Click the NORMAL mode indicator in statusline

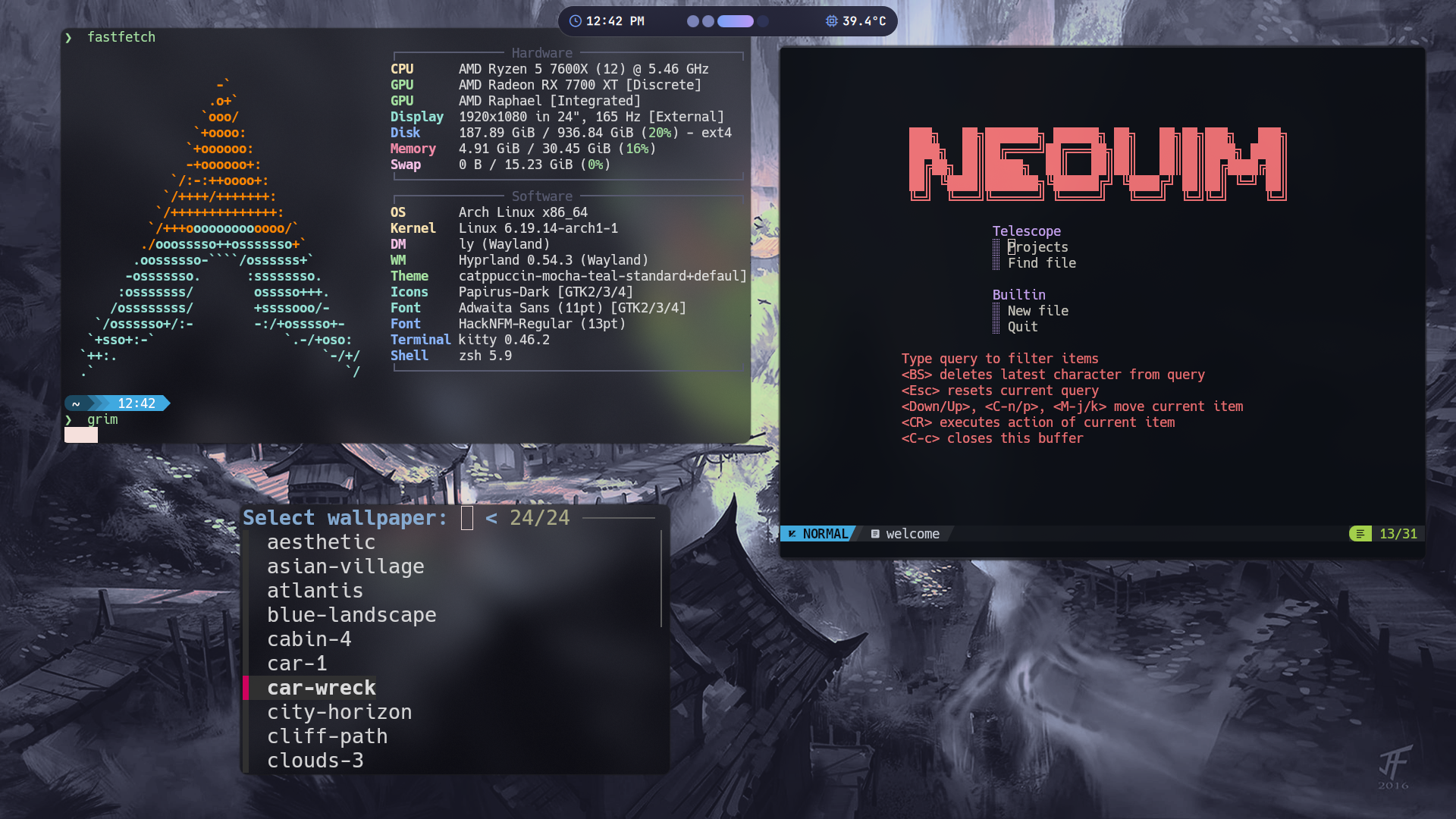(825, 534)
